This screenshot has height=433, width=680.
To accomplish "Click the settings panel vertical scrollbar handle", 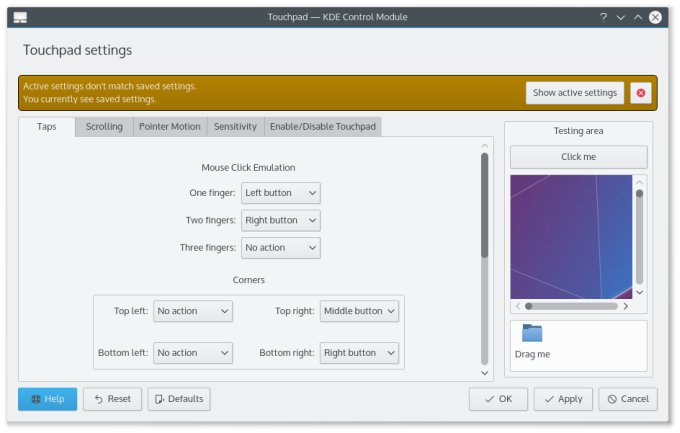I will pos(484,206).
